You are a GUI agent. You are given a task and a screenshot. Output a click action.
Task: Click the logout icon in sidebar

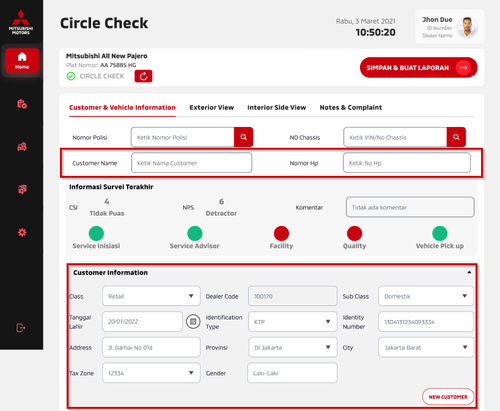point(21,328)
